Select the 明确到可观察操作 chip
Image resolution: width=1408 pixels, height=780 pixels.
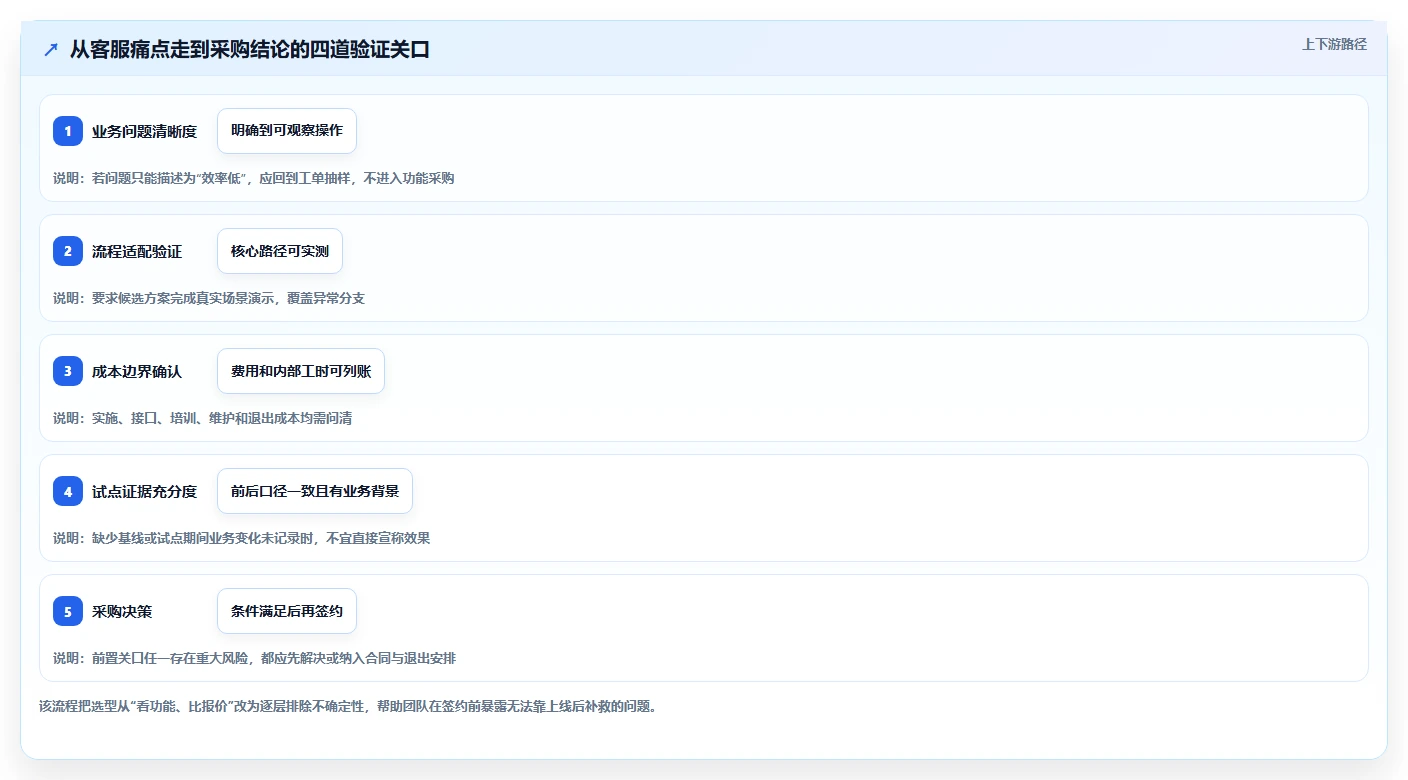tap(287, 131)
